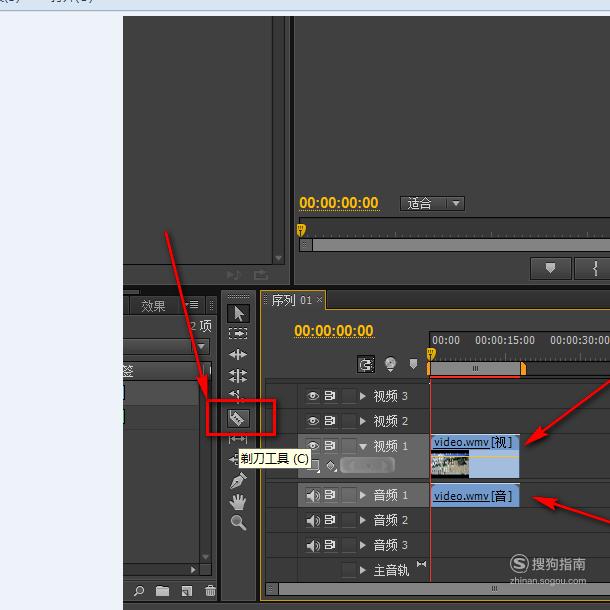Click the Encore chapter marker disc icon
Image resolution: width=610 pixels, height=610 pixels.
click(390, 365)
